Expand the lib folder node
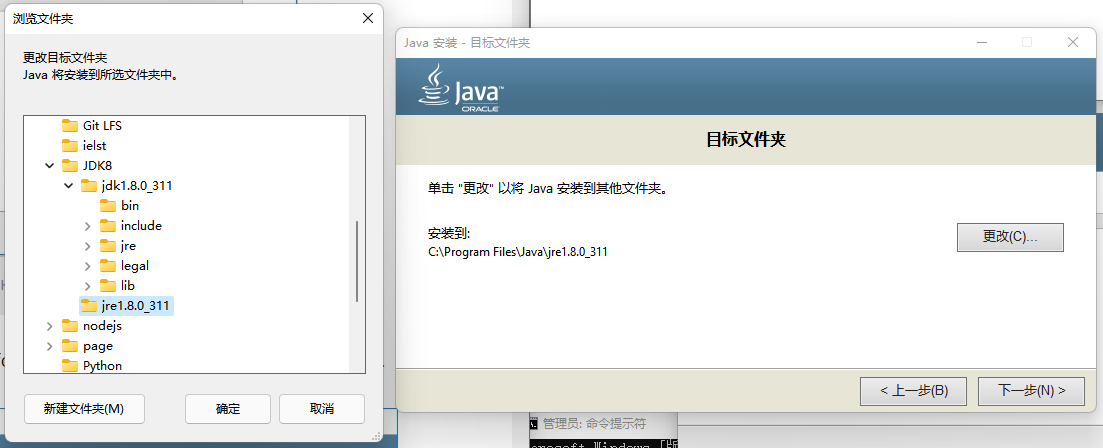 tap(87, 286)
